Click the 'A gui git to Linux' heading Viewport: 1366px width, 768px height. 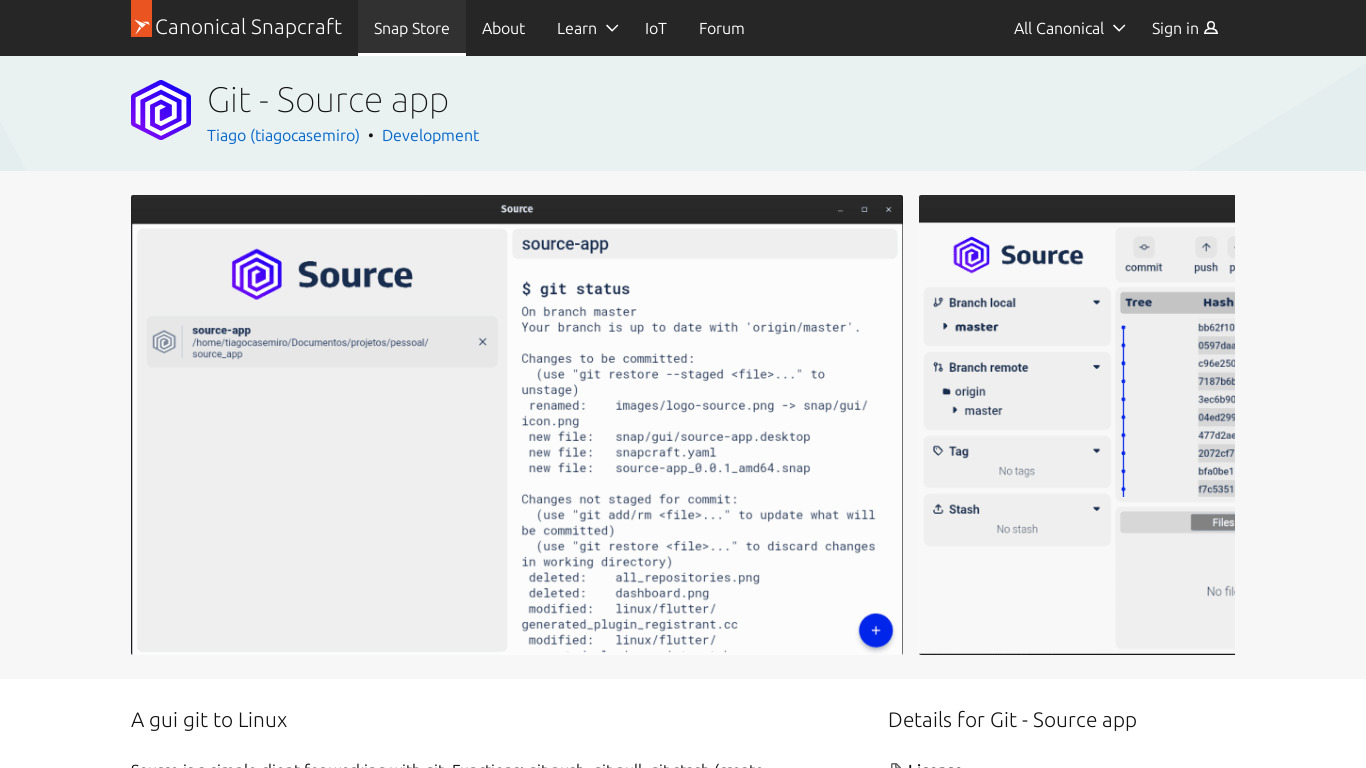(x=209, y=720)
